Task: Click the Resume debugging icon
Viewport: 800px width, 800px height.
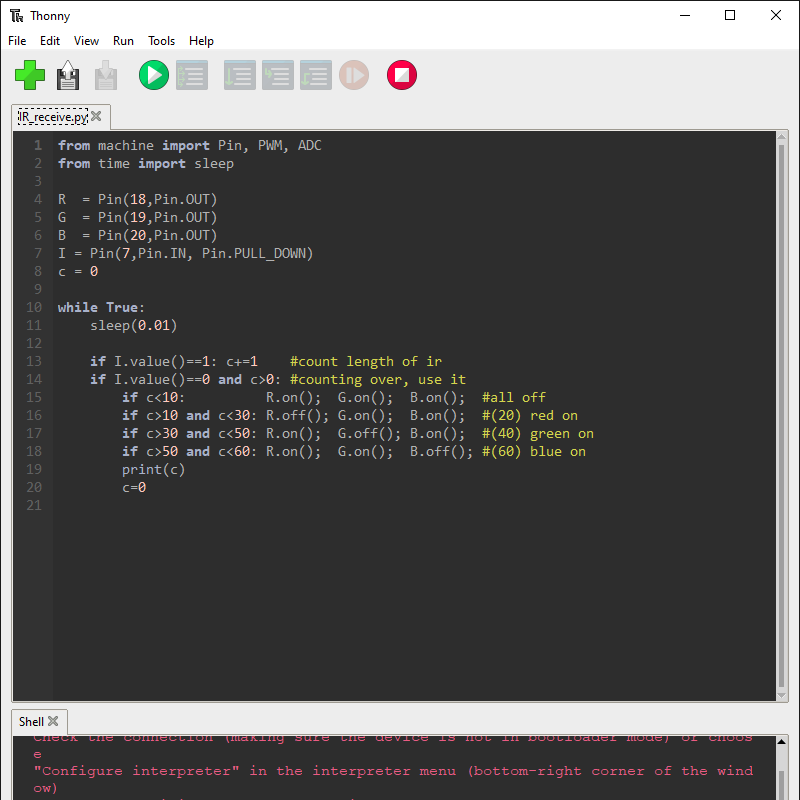Action: point(354,75)
